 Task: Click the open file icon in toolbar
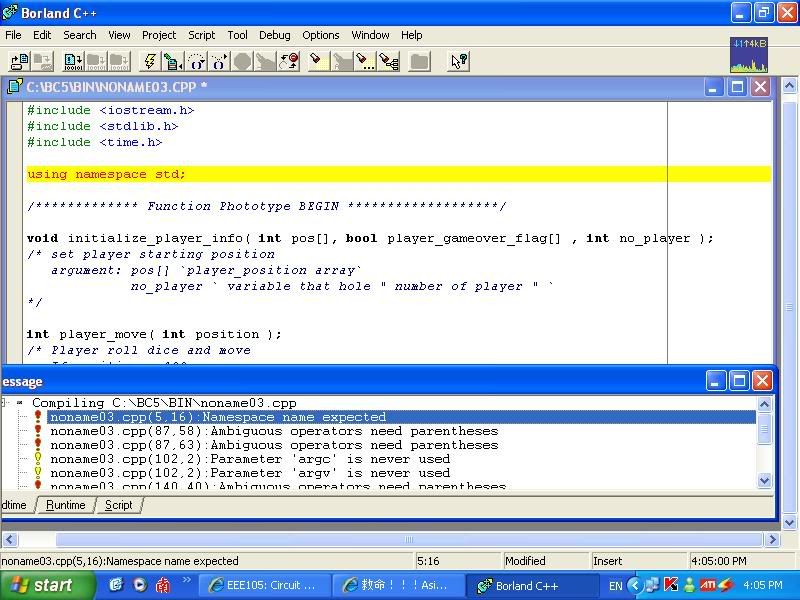19,62
